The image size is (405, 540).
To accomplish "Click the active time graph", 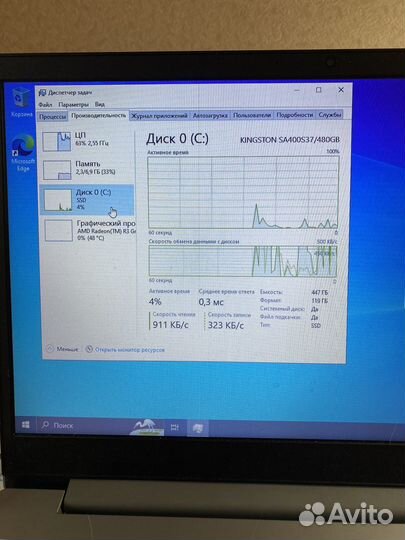I will click(243, 193).
